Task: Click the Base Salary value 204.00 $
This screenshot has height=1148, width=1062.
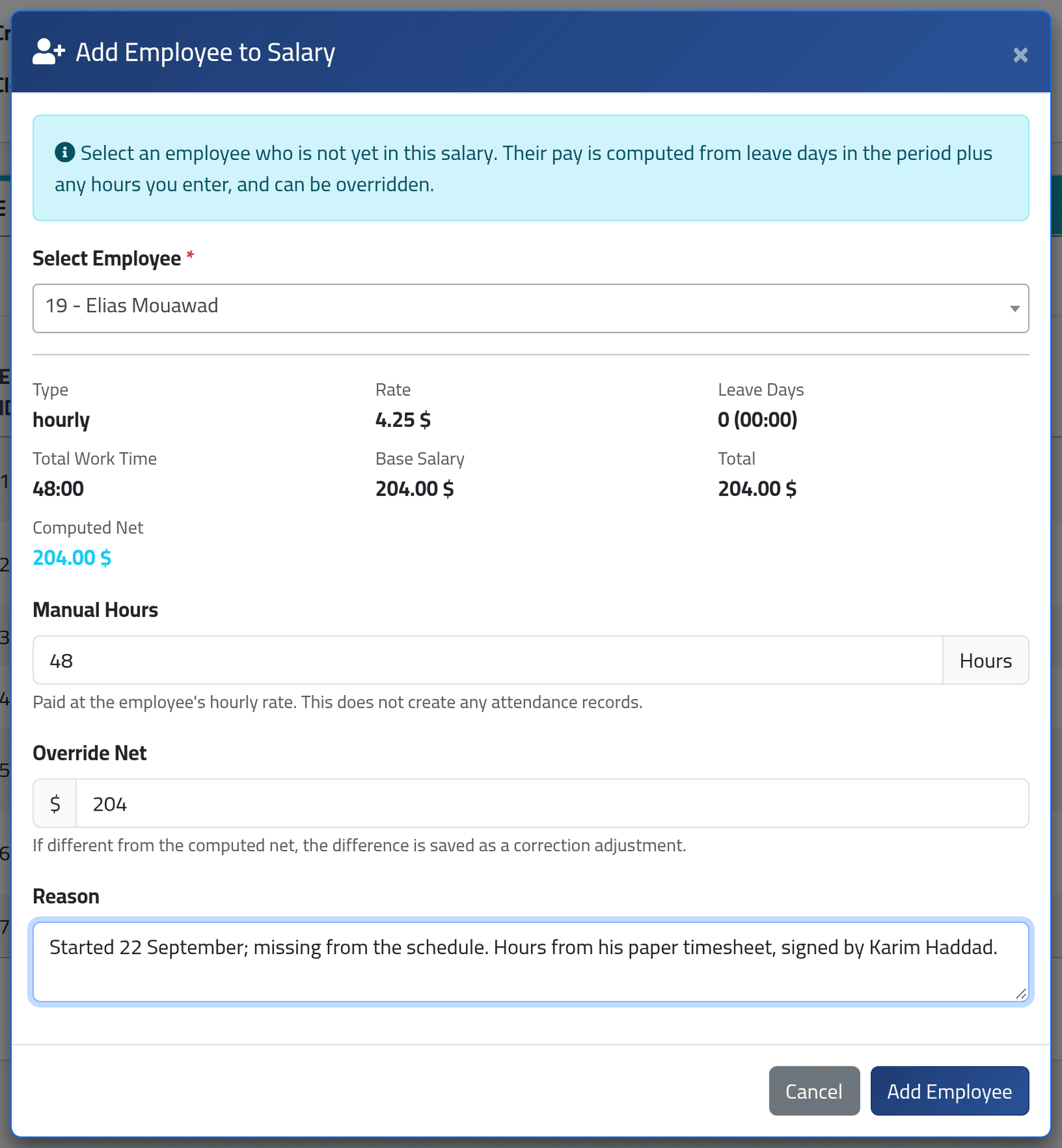Action: [x=414, y=488]
